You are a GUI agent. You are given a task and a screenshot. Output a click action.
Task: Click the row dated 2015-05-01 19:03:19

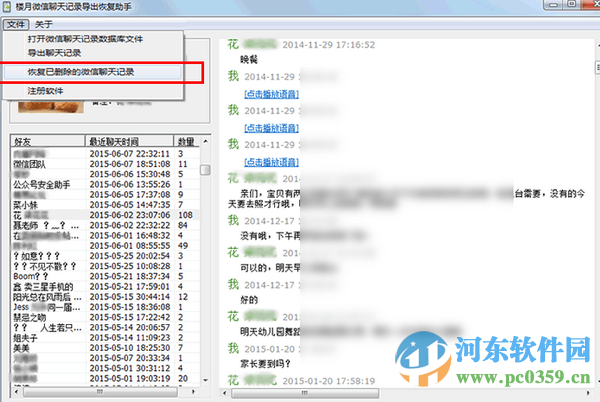point(105,378)
